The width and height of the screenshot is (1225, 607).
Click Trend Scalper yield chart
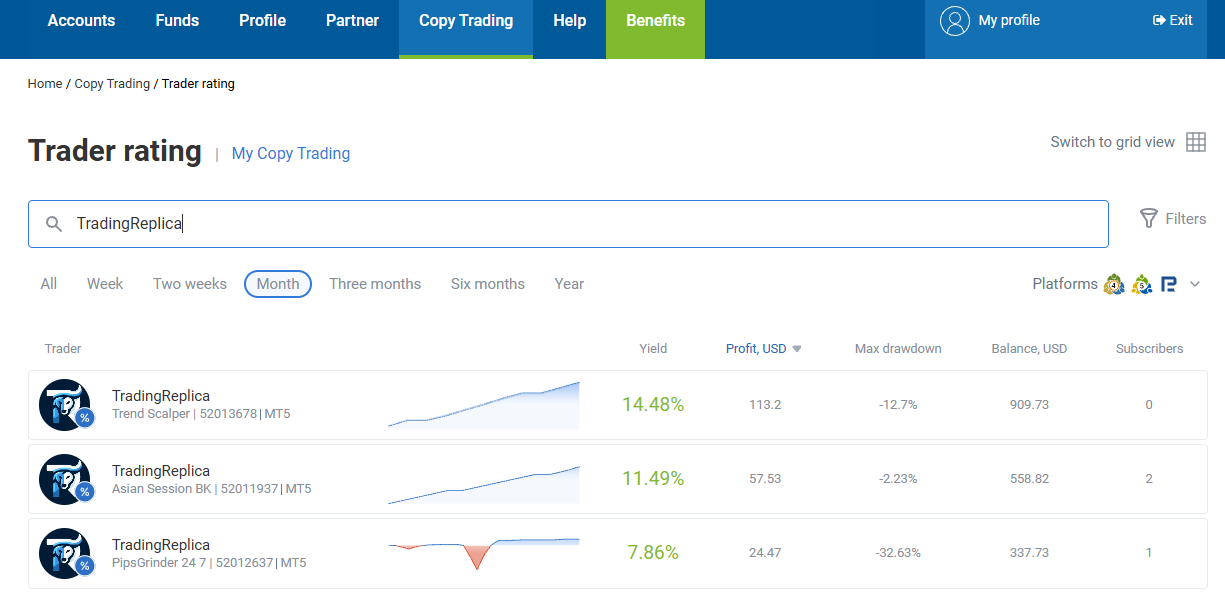484,405
